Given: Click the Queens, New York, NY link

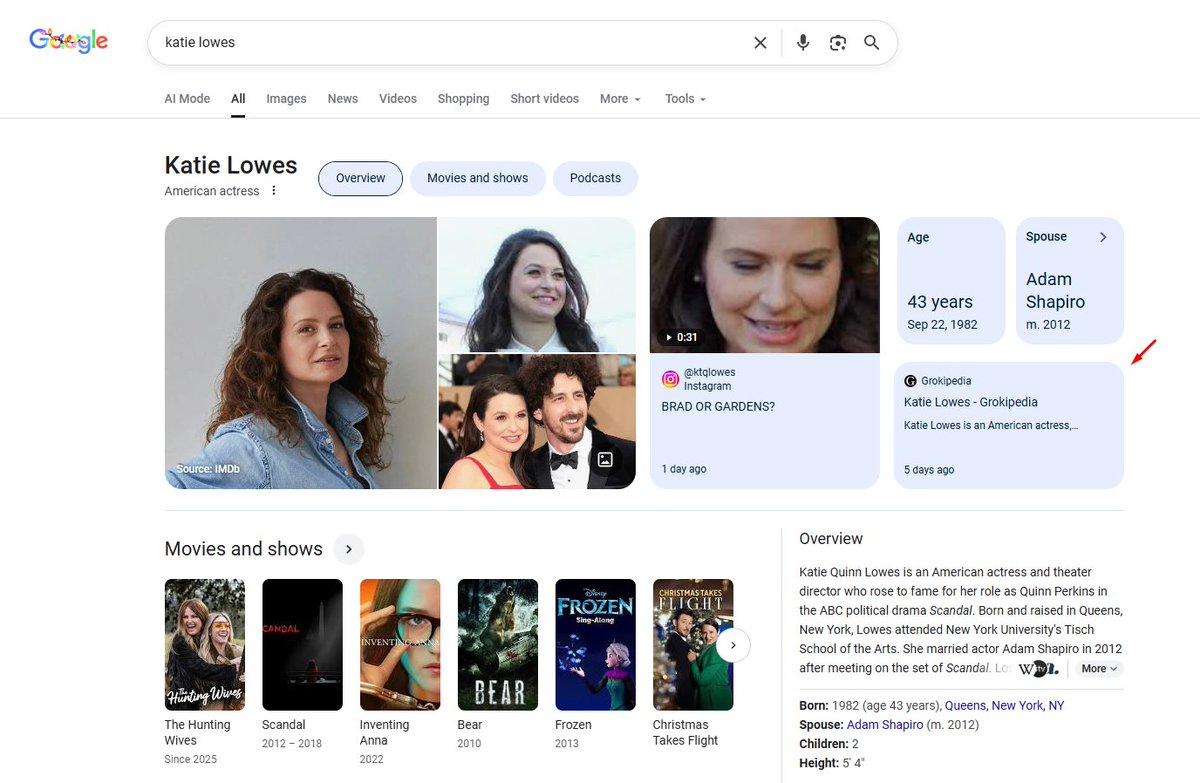Looking at the screenshot, I should 1004,706.
